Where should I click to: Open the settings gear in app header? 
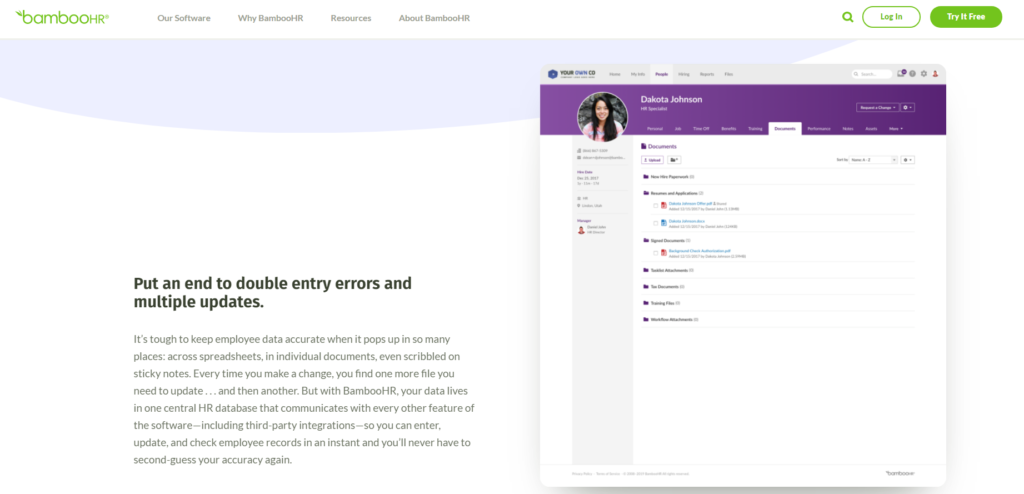pos(923,74)
